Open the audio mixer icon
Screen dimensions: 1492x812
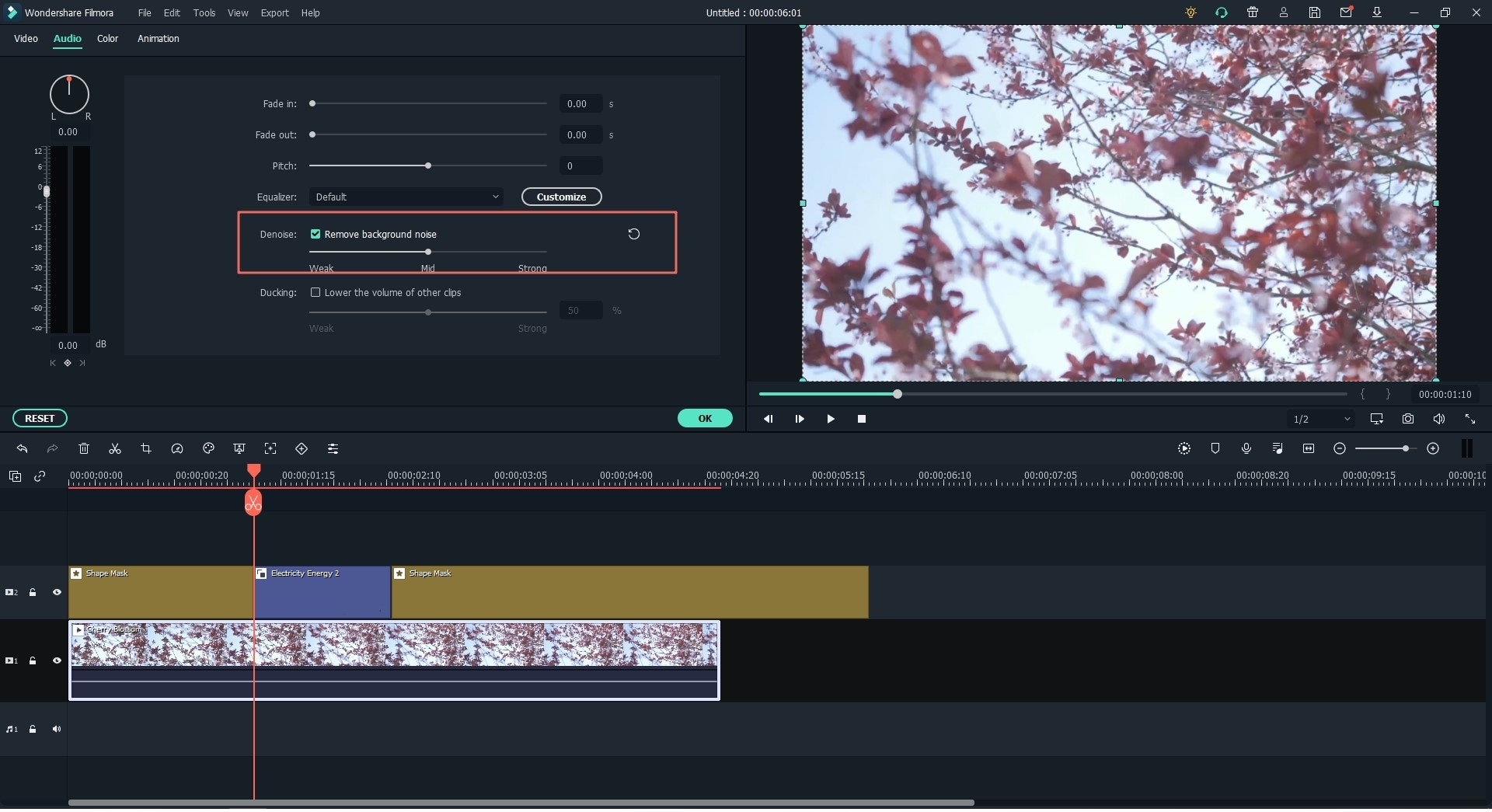tap(1278, 450)
